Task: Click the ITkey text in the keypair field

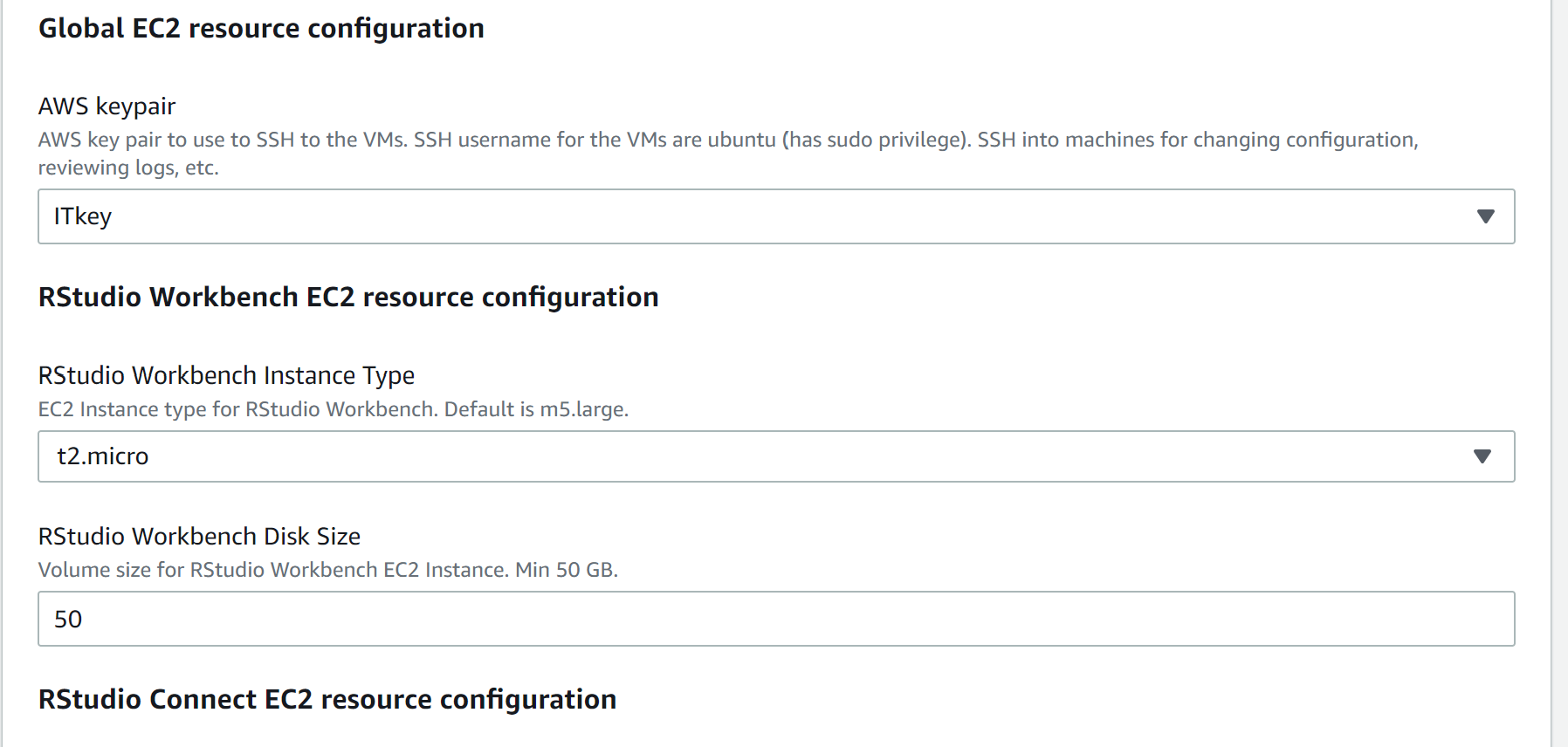Action: (x=83, y=216)
